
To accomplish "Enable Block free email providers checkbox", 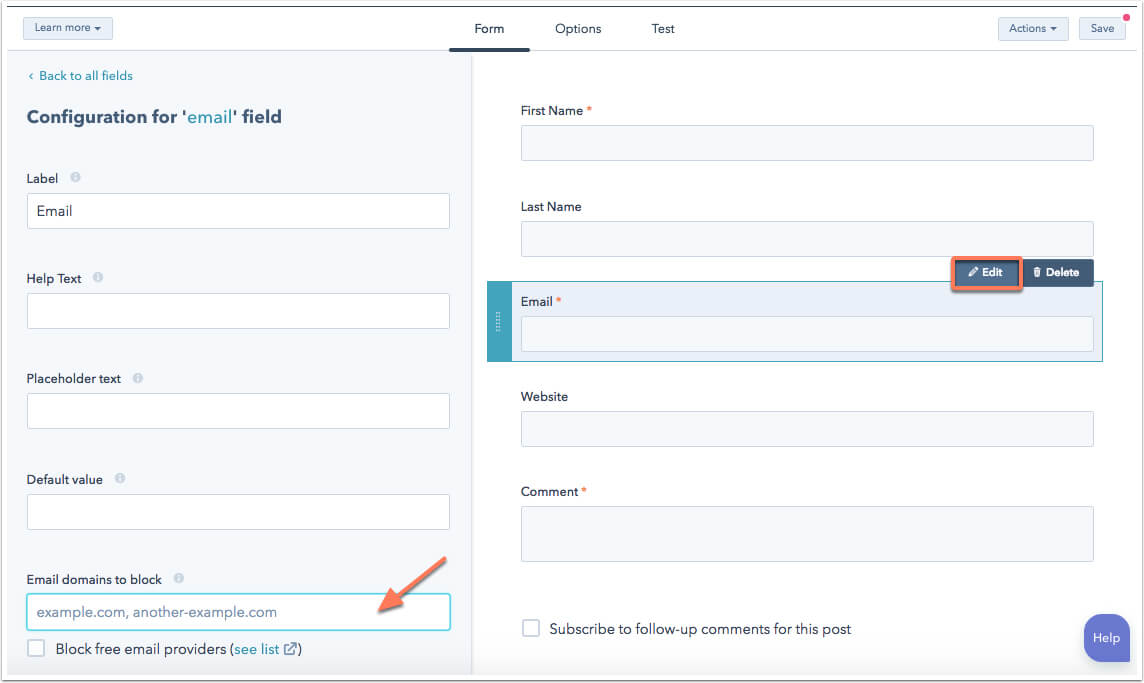I will click(x=37, y=648).
